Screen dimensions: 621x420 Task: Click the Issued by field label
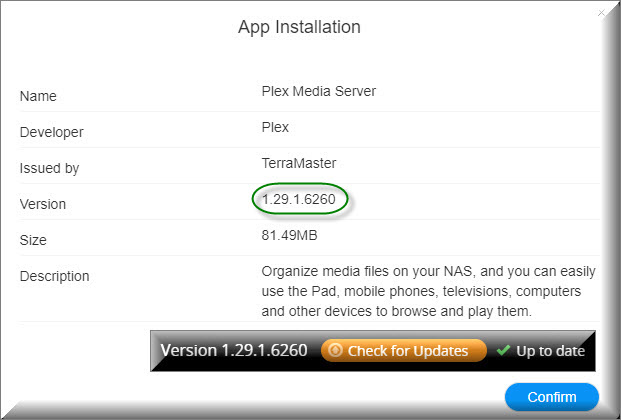pos(47,168)
